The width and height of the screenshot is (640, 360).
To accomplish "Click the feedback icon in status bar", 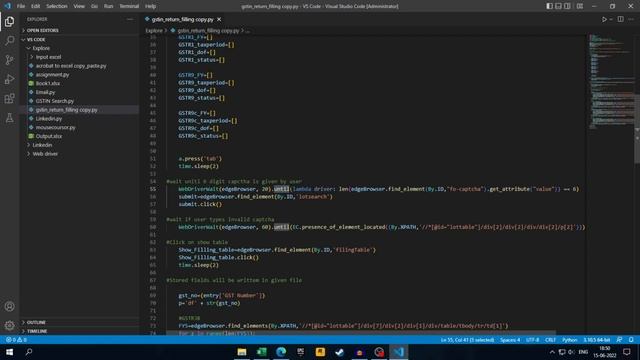I will pos(619,340).
